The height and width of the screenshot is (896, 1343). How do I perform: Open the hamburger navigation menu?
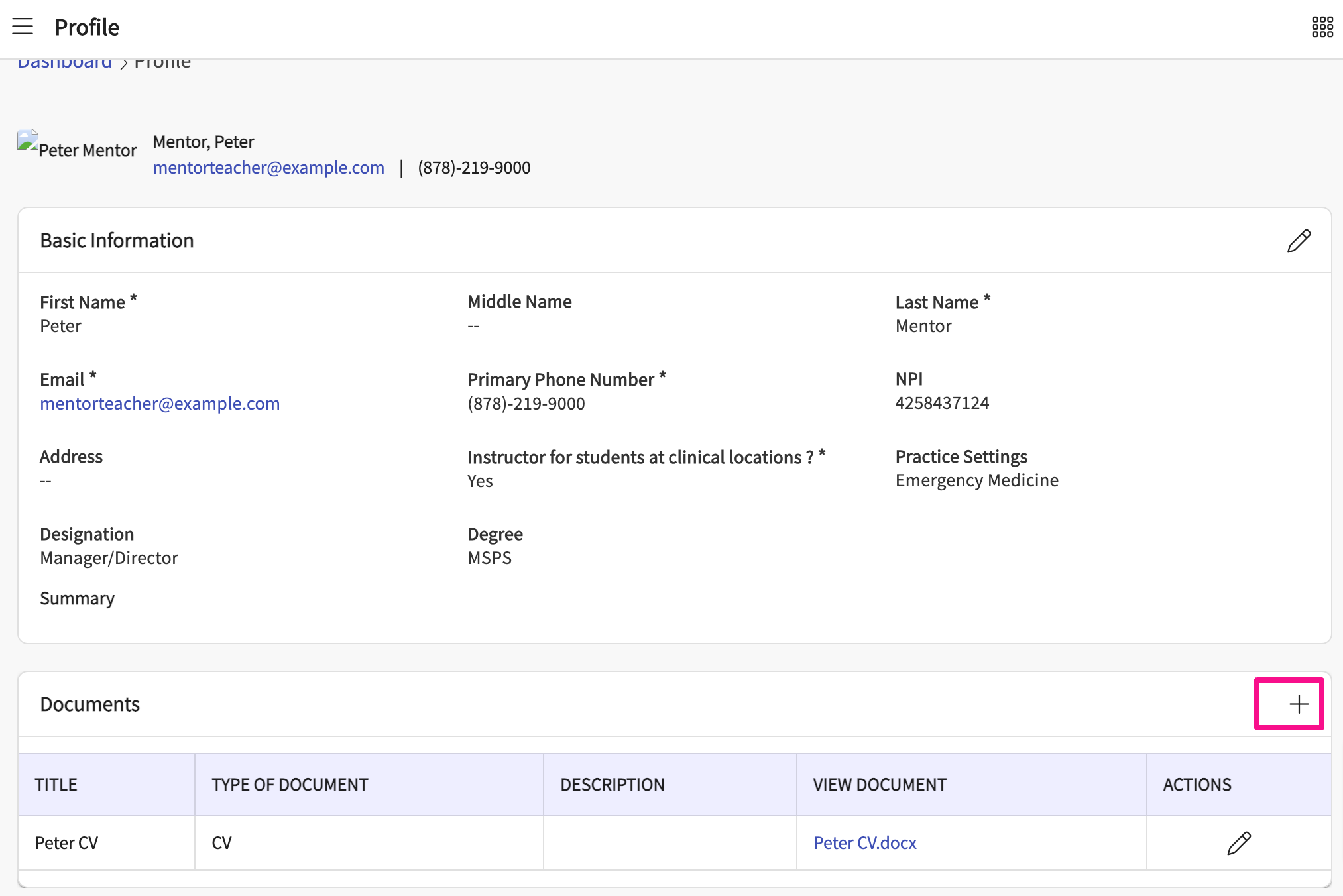[23, 27]
